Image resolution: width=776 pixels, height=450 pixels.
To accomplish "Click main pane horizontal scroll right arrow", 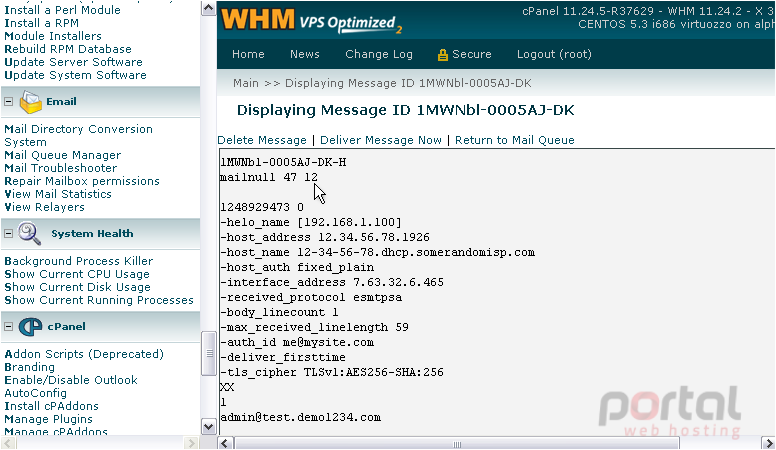I will (769, 443).
